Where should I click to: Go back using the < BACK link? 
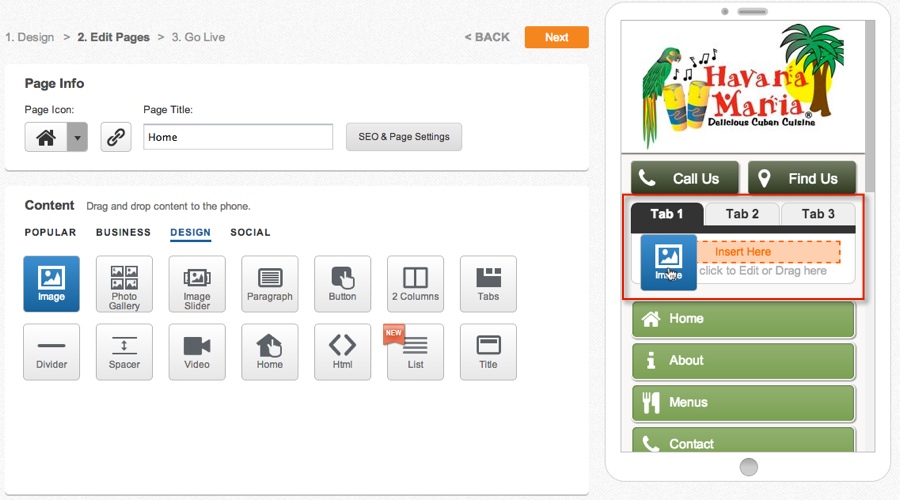[x=487, y=37]
